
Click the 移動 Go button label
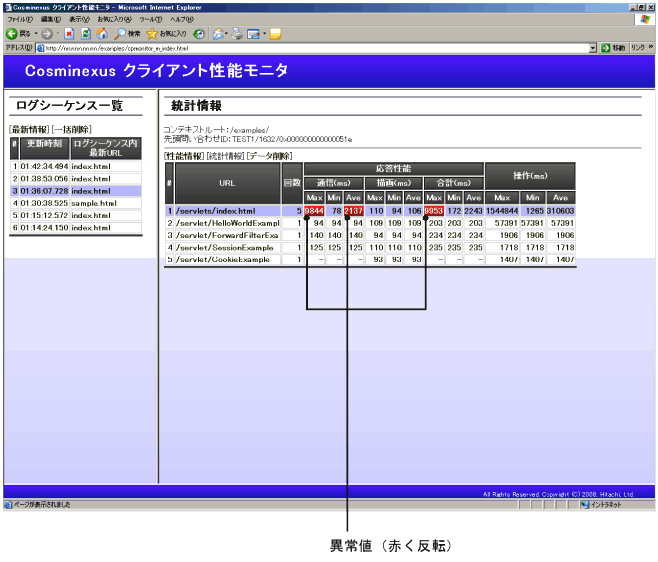619,48
